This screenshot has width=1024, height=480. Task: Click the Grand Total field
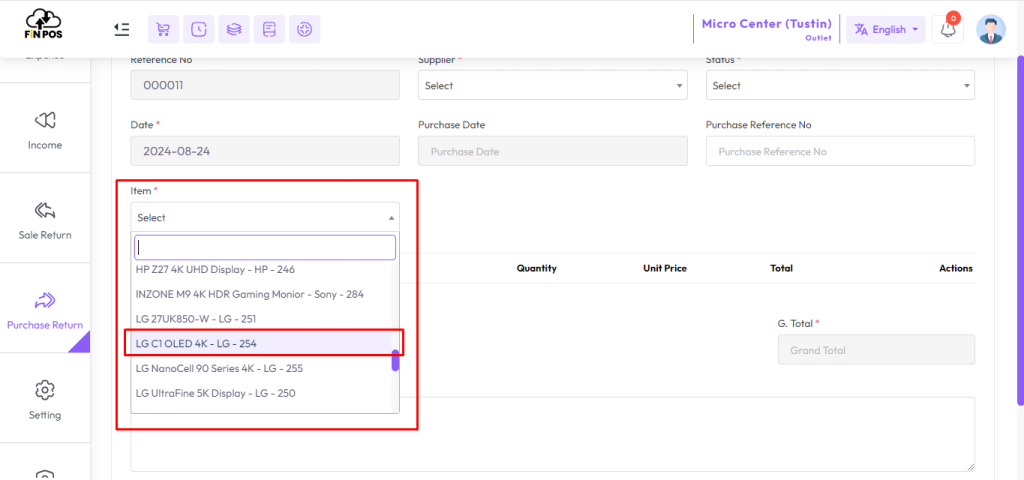(876, 350)
